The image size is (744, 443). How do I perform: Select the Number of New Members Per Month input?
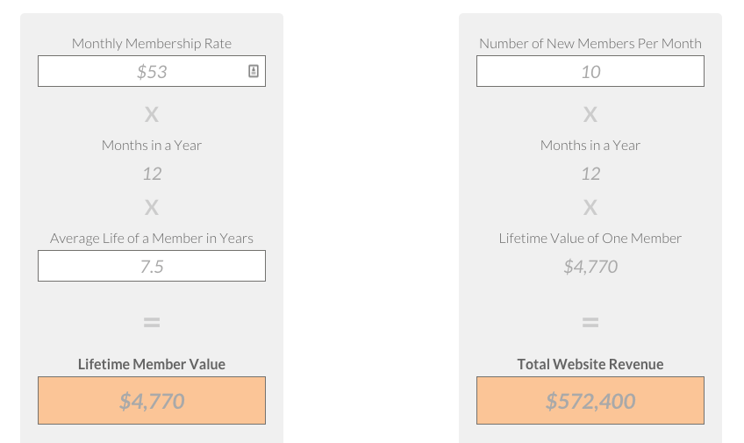click(x=590, y=71)
